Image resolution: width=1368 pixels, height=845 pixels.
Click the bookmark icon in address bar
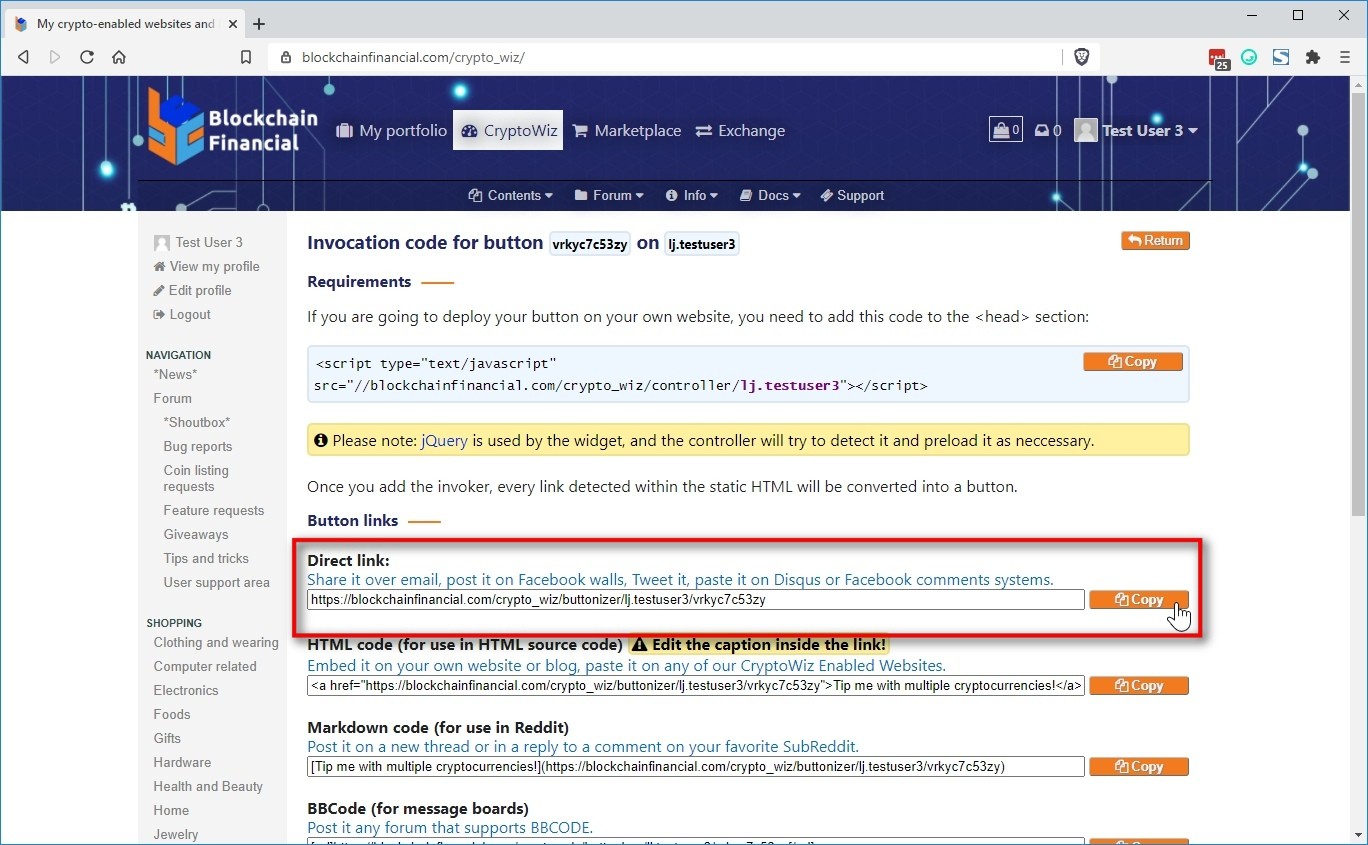click(246, 57)
